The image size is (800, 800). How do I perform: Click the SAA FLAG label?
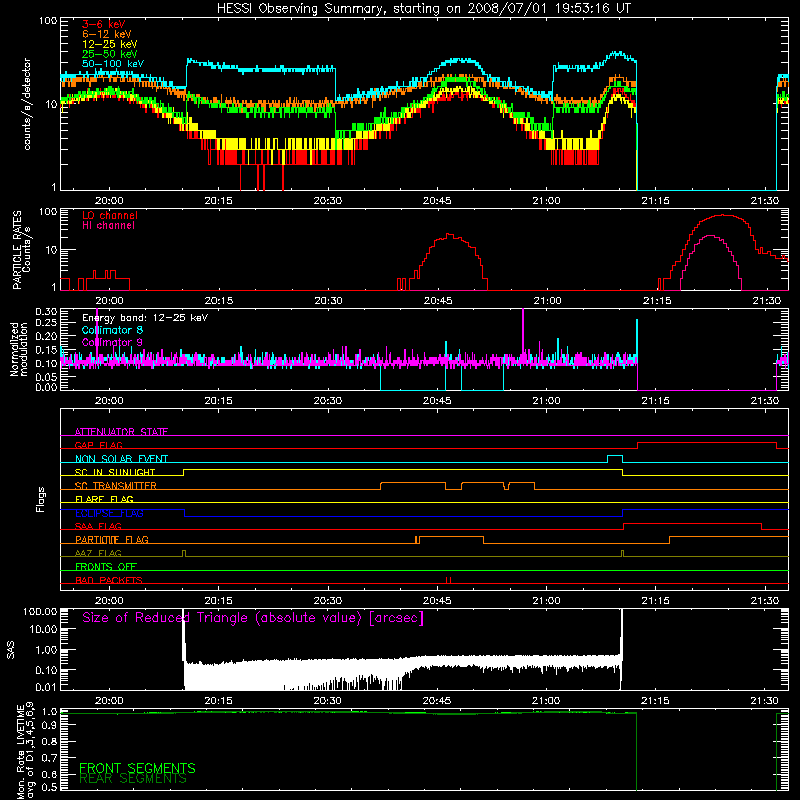pos(98,526)
